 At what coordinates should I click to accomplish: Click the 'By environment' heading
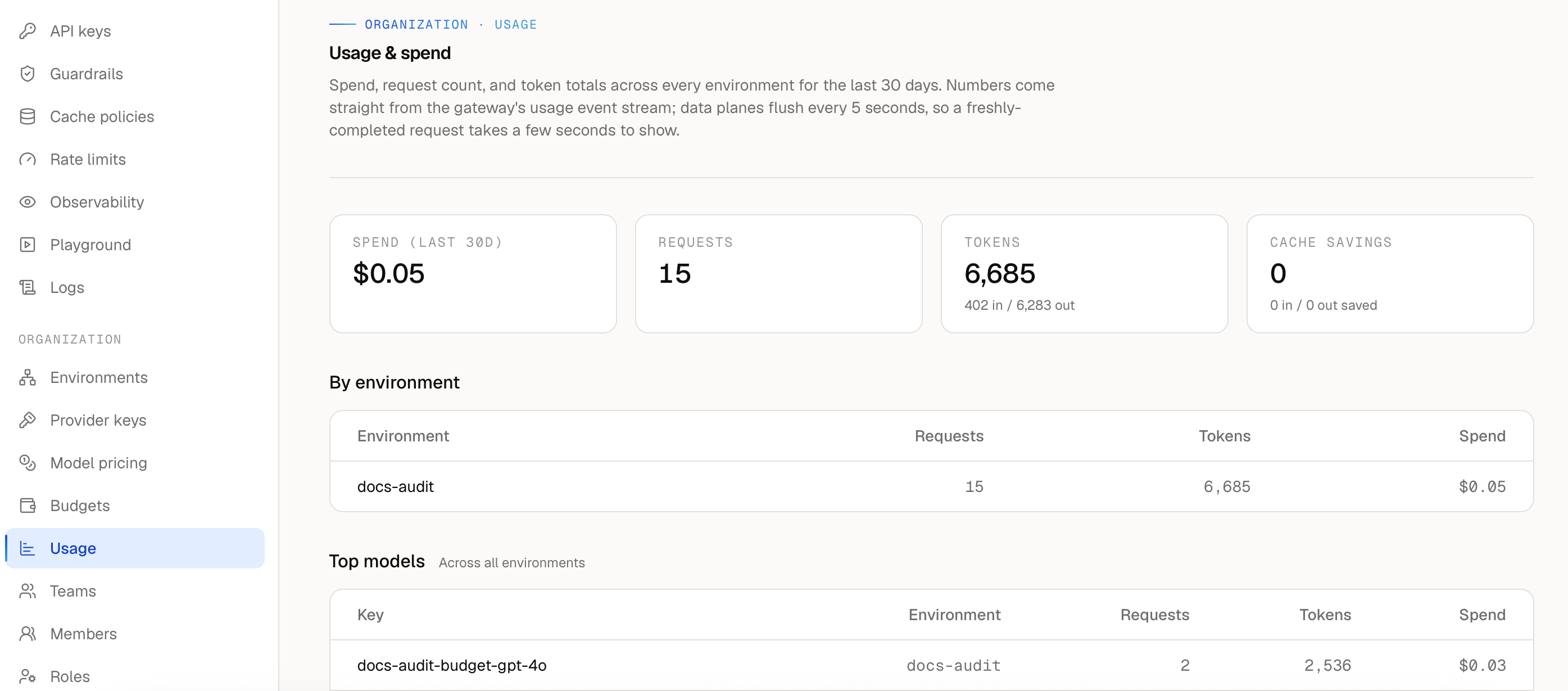tap(394, 382)
